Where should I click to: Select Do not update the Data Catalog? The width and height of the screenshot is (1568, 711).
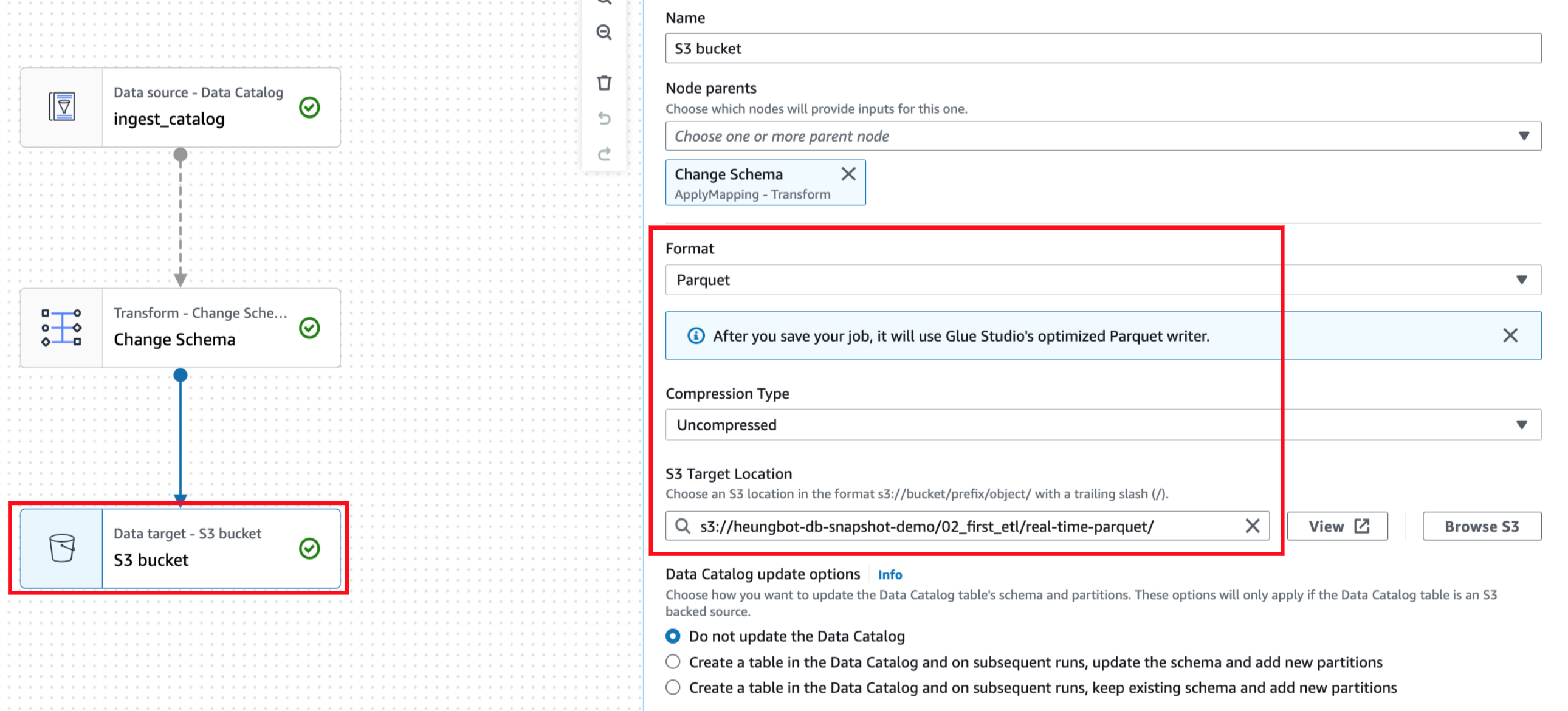pyautogui.click(x=673, y=636)
